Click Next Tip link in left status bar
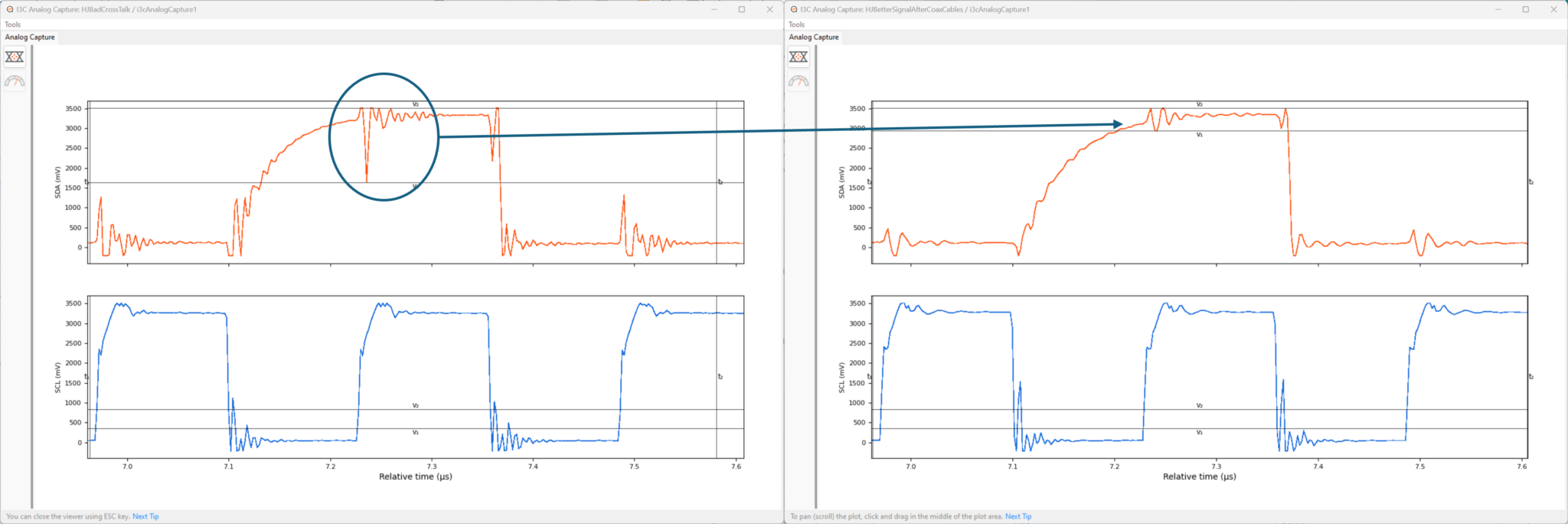 145,516
